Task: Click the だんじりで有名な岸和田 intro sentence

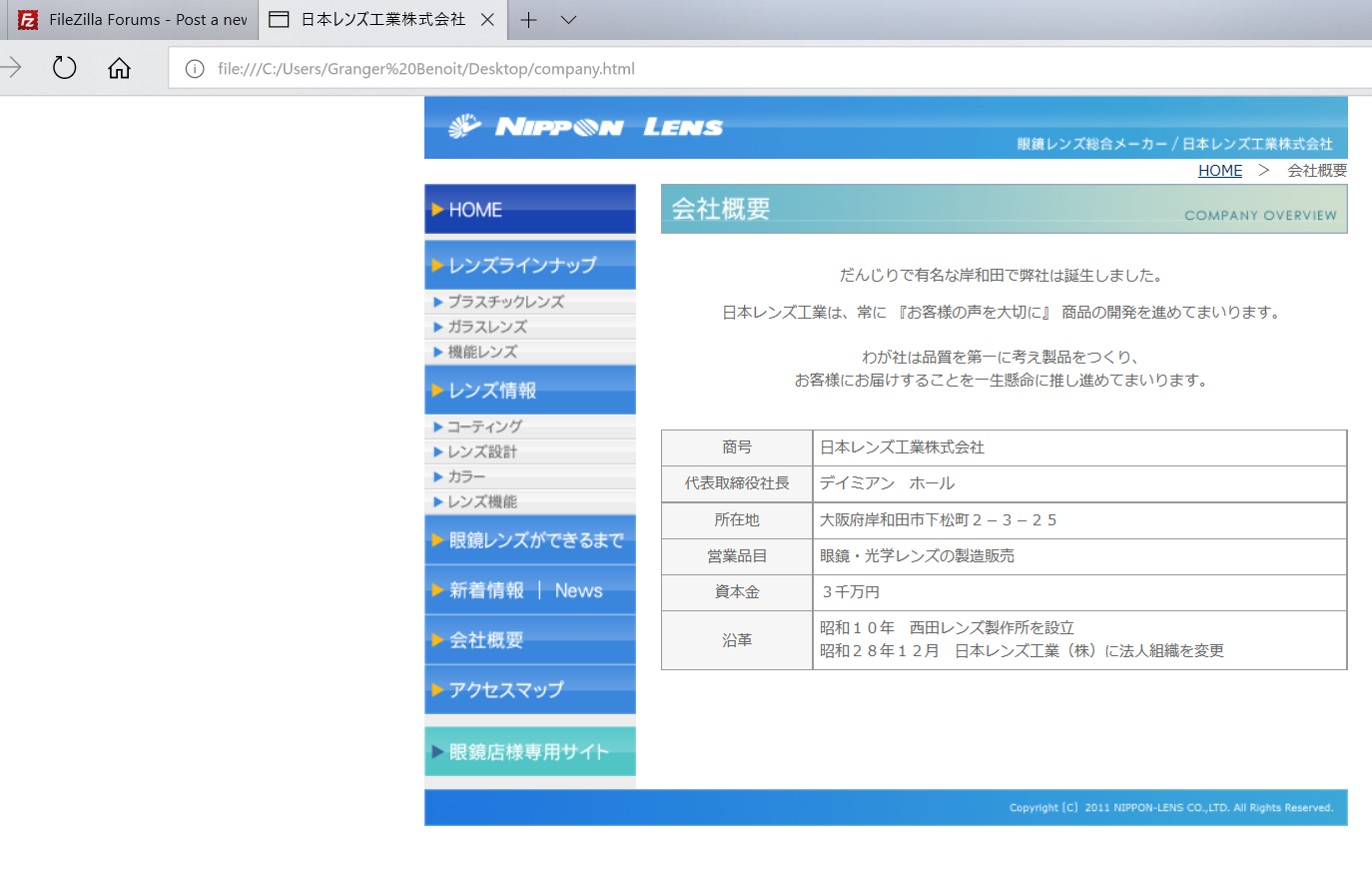Action: pos(1003,275)
